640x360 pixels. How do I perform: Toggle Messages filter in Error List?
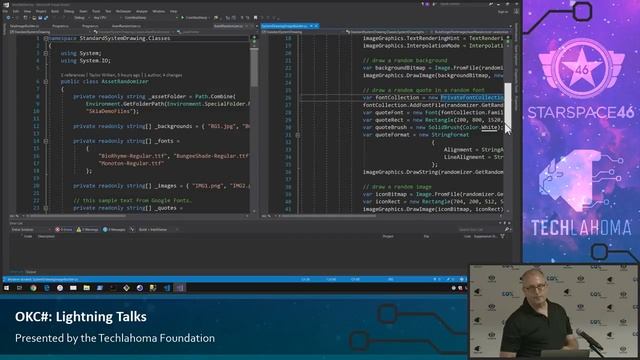[x=114, y=229]
